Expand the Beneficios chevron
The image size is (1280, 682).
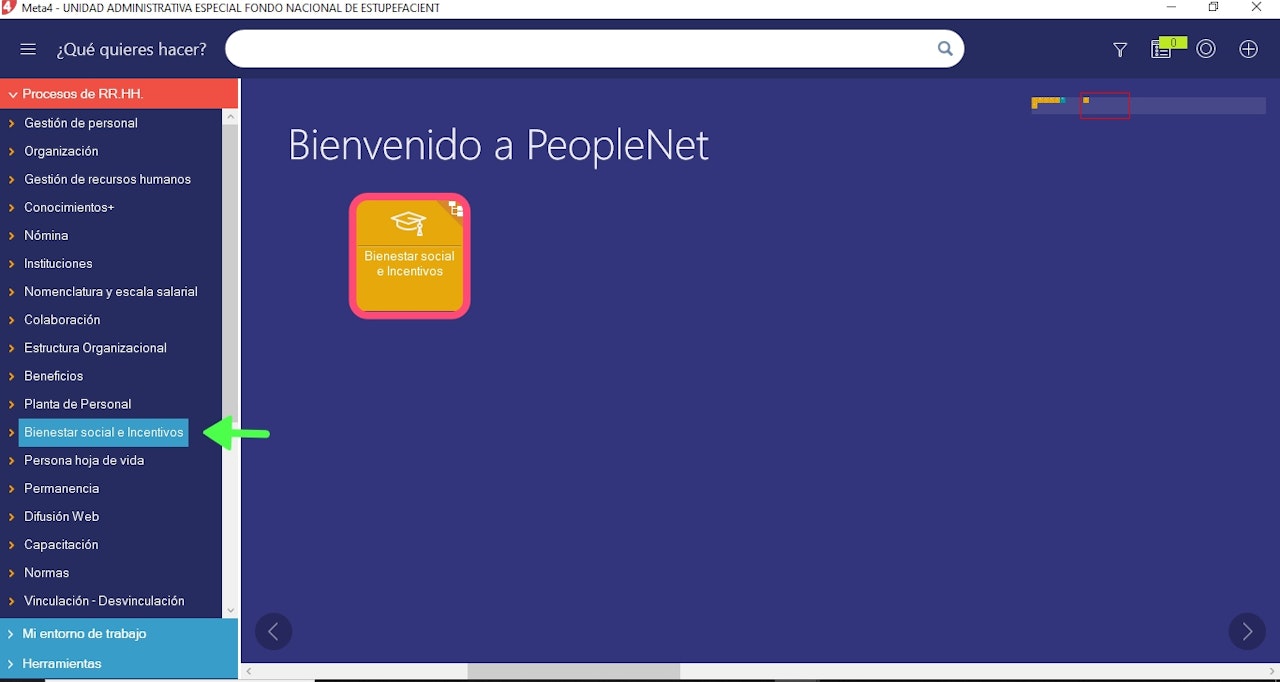pos(11,376)
